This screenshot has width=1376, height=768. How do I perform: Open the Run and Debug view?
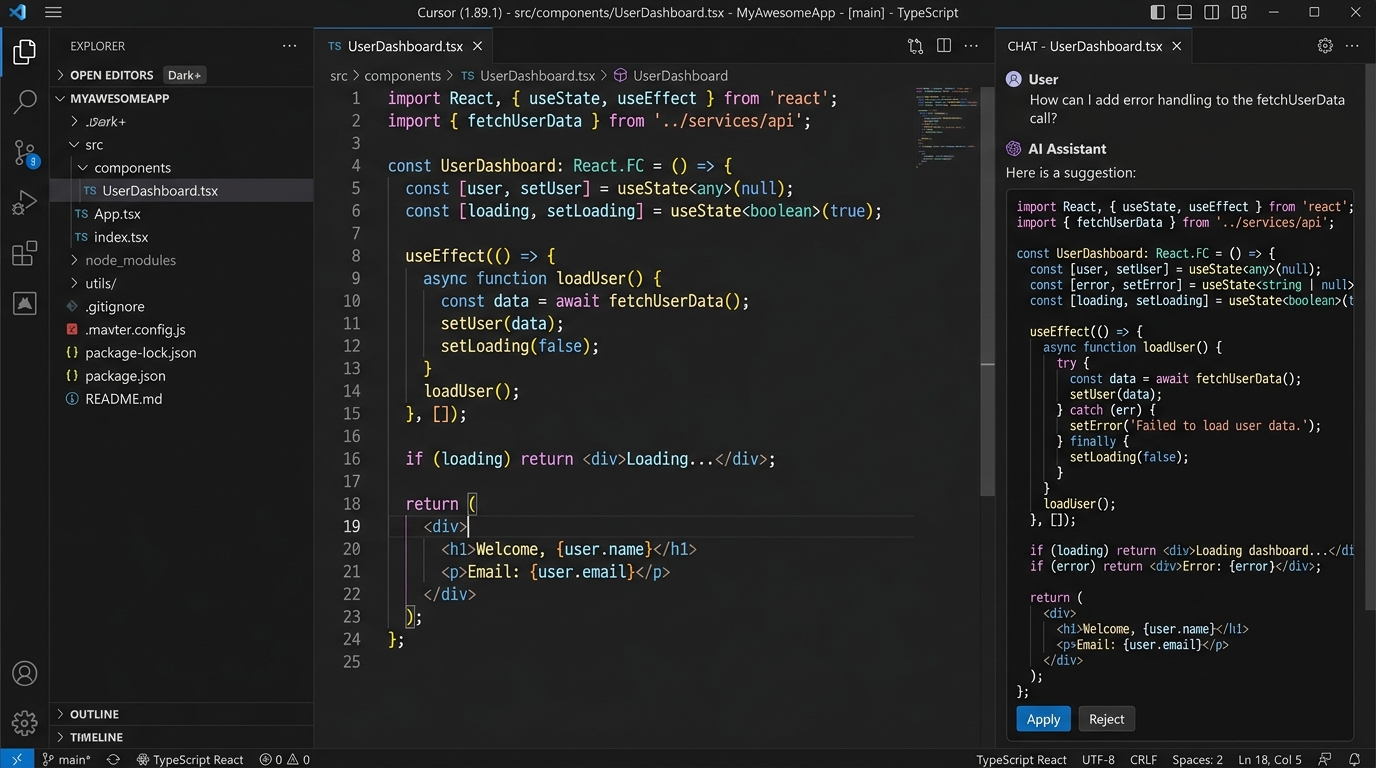click(25, 203)
